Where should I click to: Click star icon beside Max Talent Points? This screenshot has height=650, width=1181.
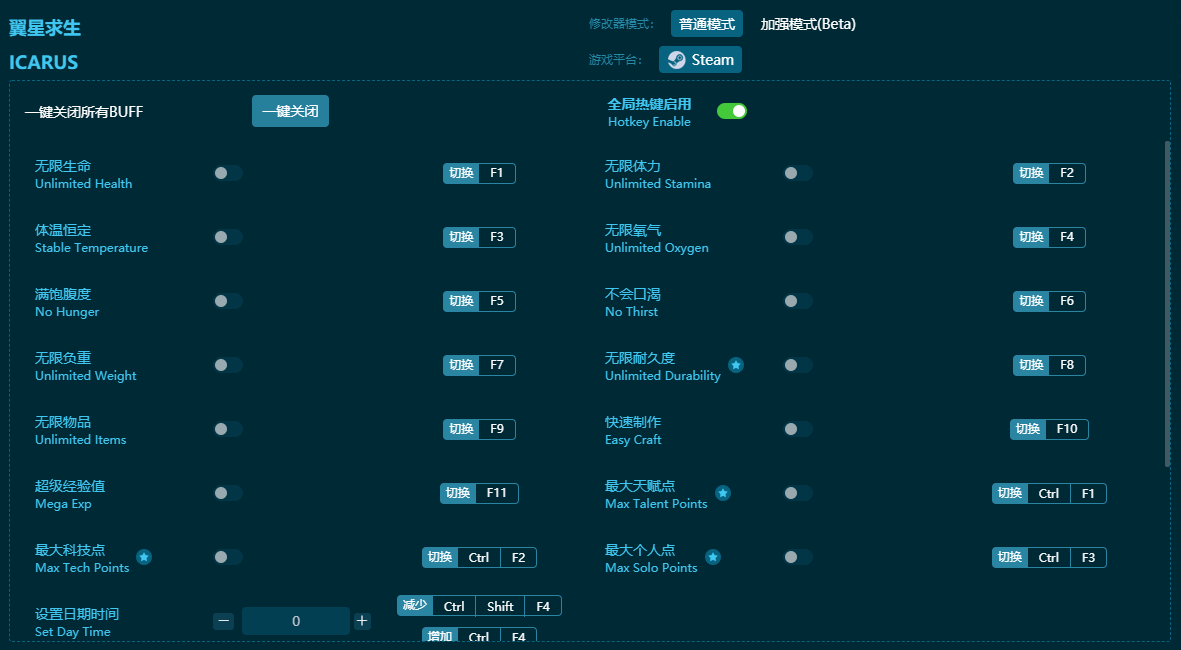click(x=722, y=493)
